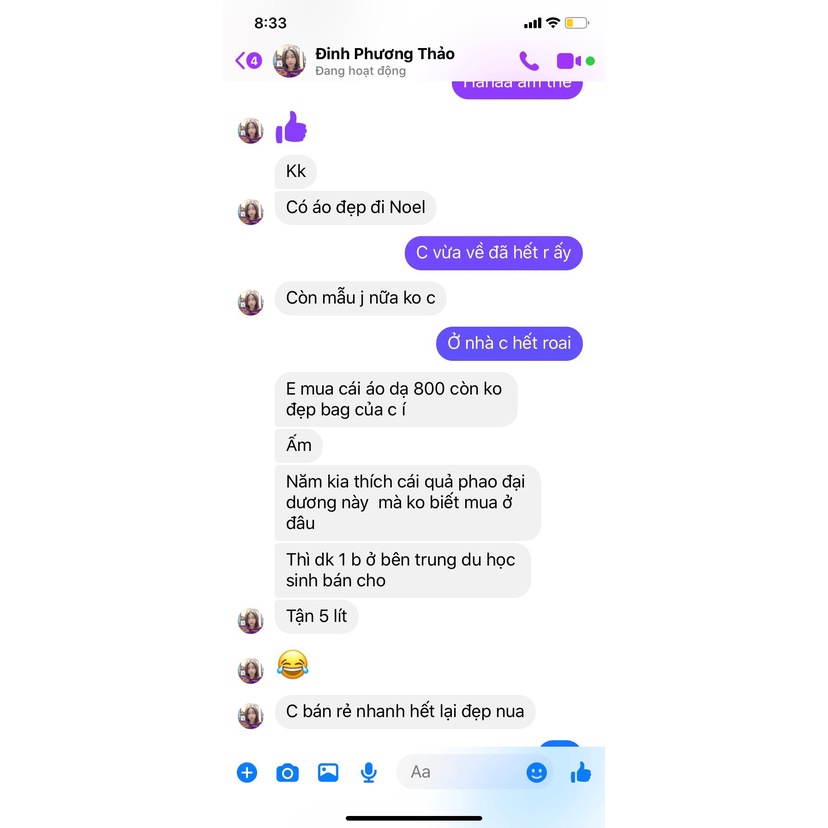Screen dimensions: 828x828
Task: Tap the microphone to record voice message
Action: (369, 773)
